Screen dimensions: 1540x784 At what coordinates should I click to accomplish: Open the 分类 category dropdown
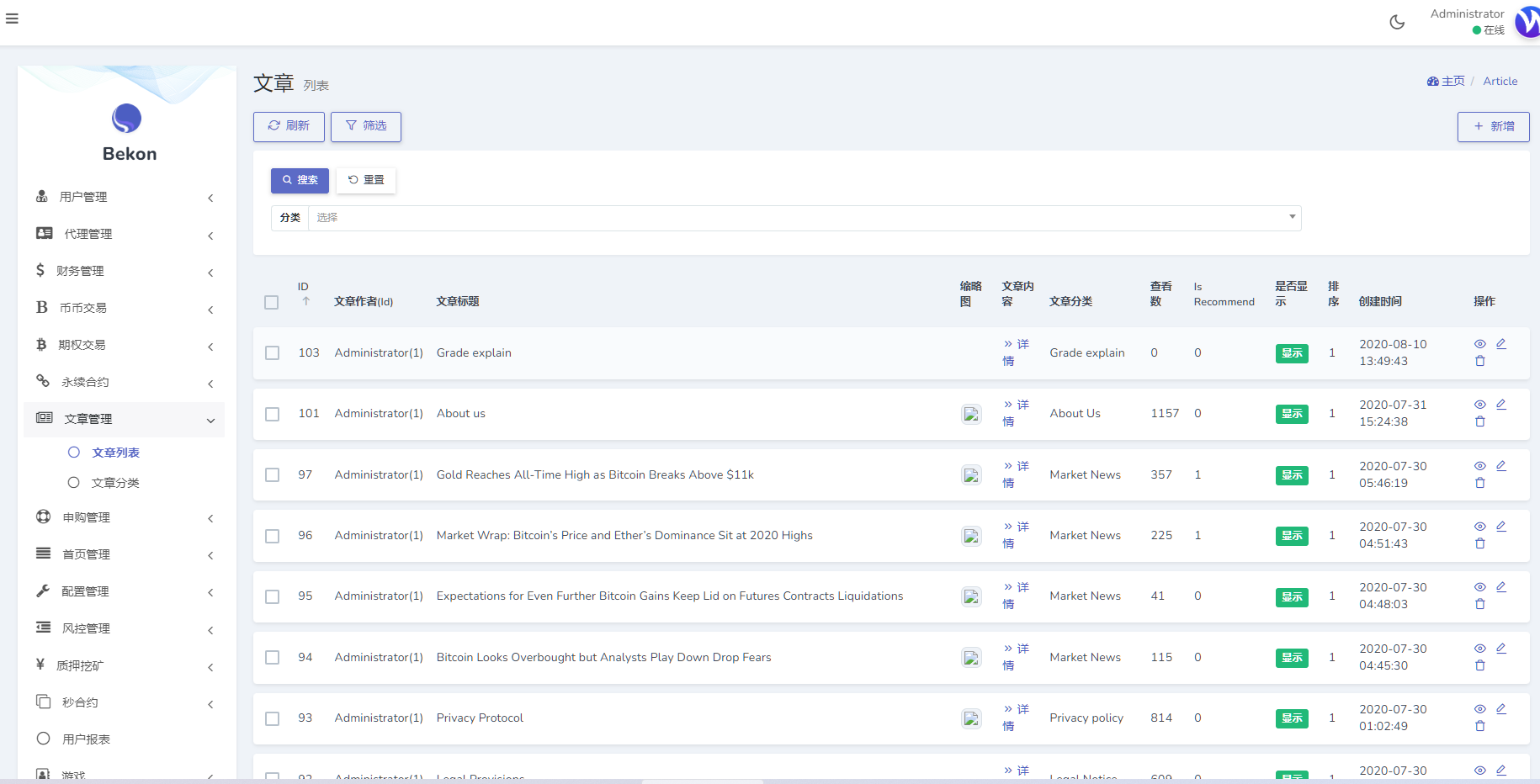click(804, 218)
